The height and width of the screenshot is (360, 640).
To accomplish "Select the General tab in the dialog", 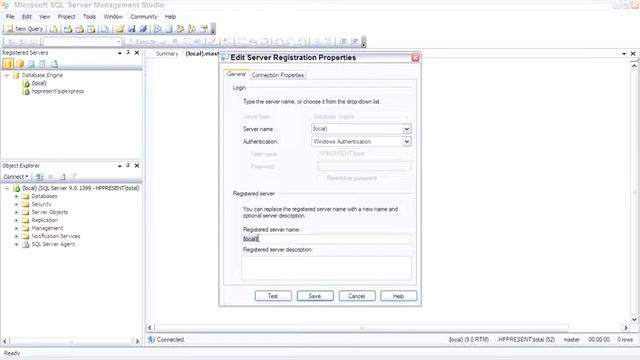I will (236, 74).
